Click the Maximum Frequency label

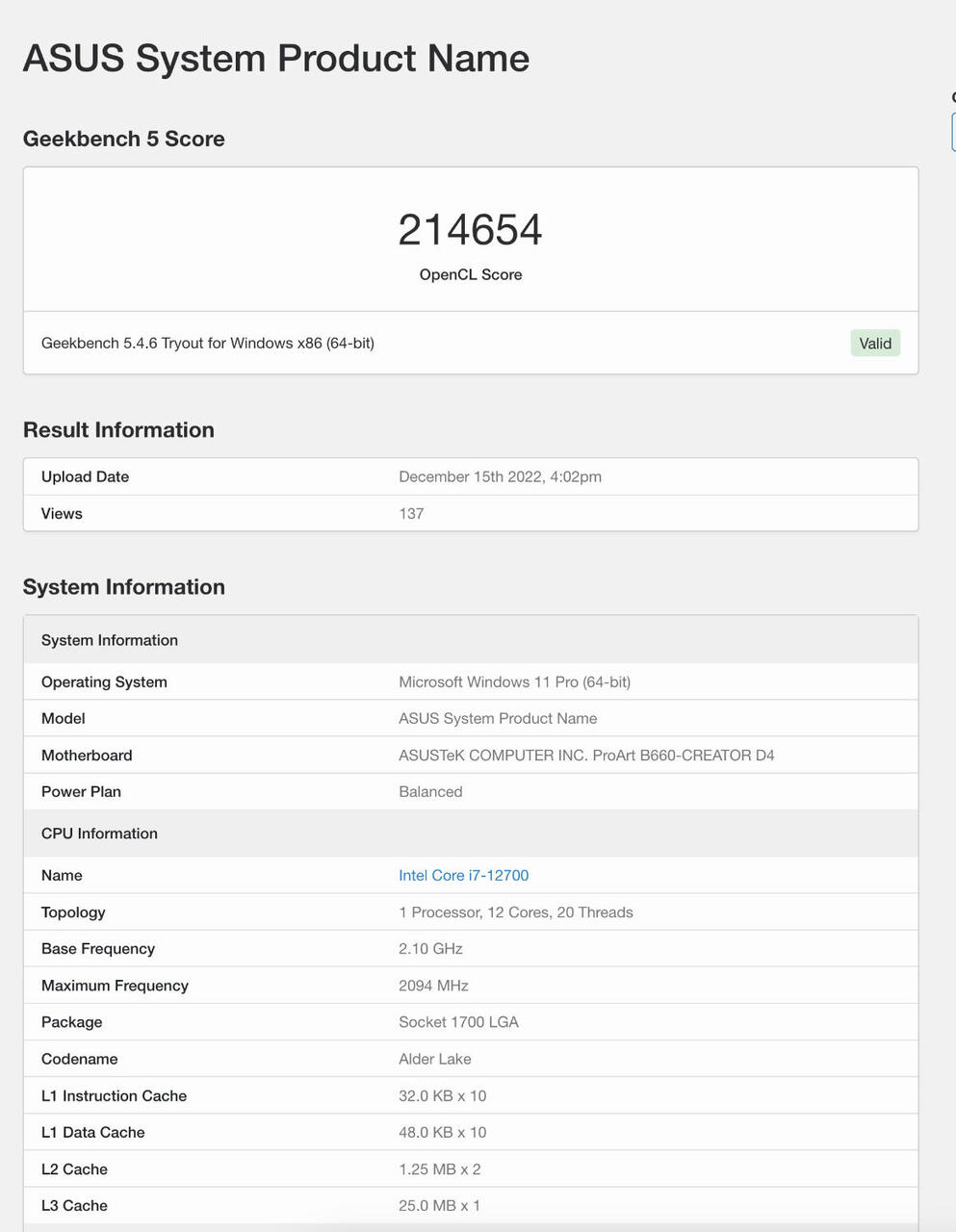pos(115,986)
